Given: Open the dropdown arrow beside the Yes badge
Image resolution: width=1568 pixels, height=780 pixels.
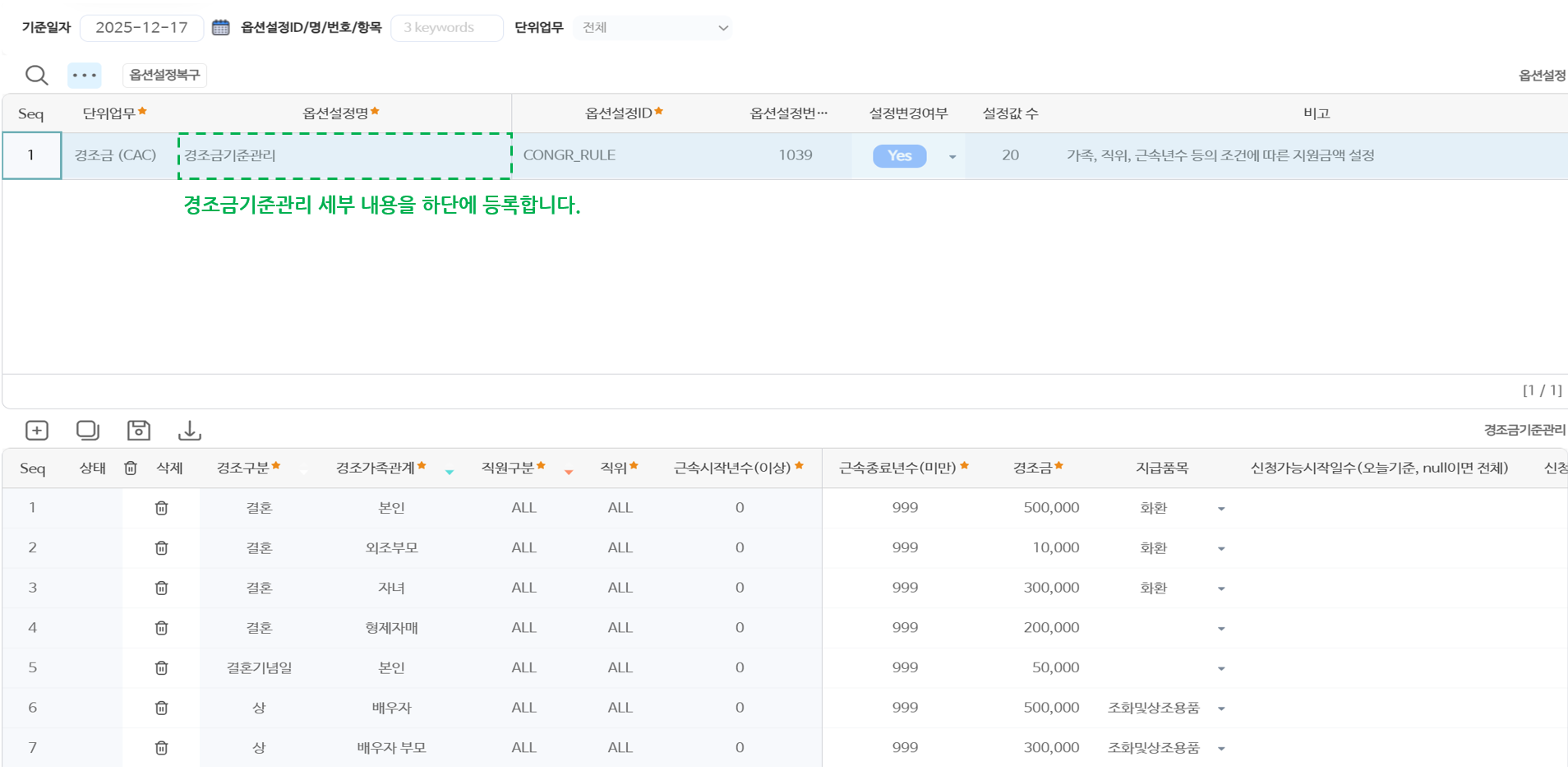Looking at the screenshot, I should (952, 157).
